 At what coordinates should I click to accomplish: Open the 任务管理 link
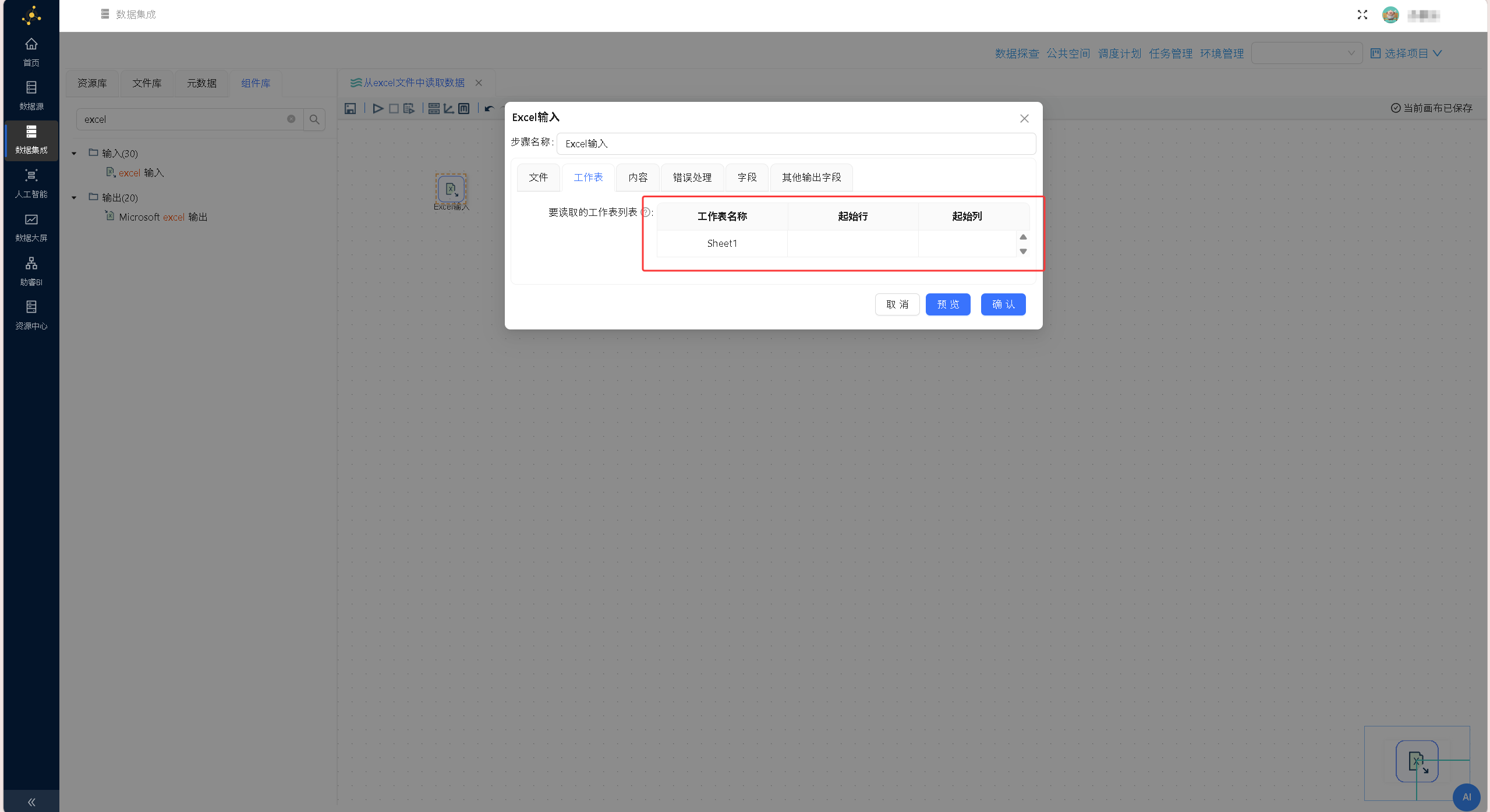tap(1170, 54)
